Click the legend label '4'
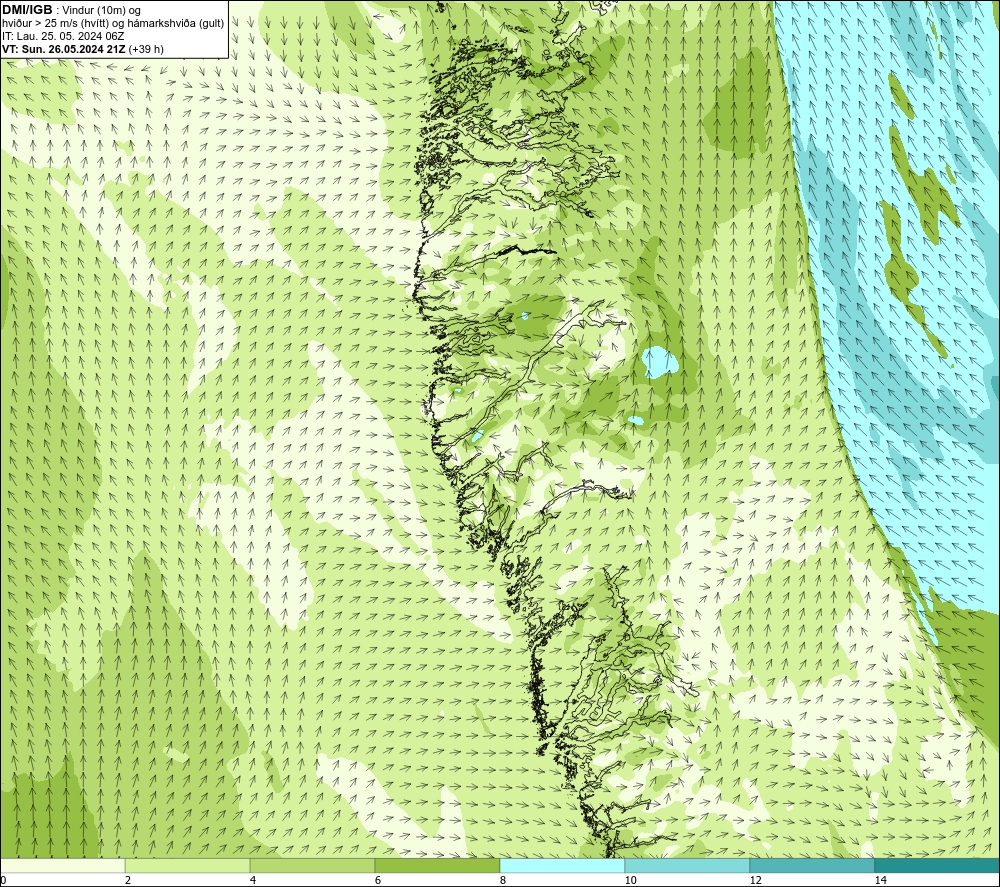 coord(253,880)
